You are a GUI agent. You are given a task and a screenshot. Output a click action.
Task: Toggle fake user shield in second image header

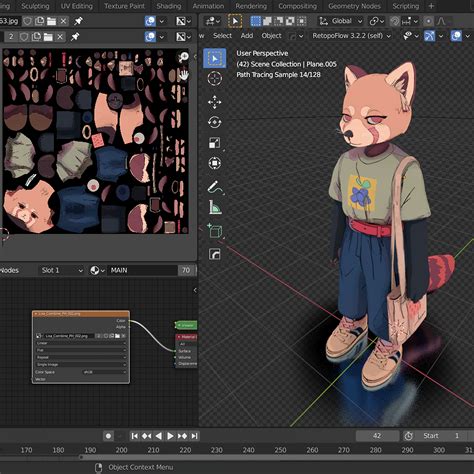click(24, 37)
